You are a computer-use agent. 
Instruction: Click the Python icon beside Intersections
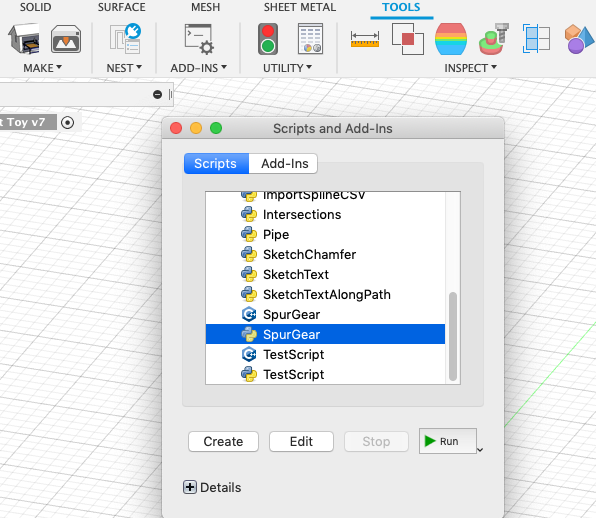249,214
